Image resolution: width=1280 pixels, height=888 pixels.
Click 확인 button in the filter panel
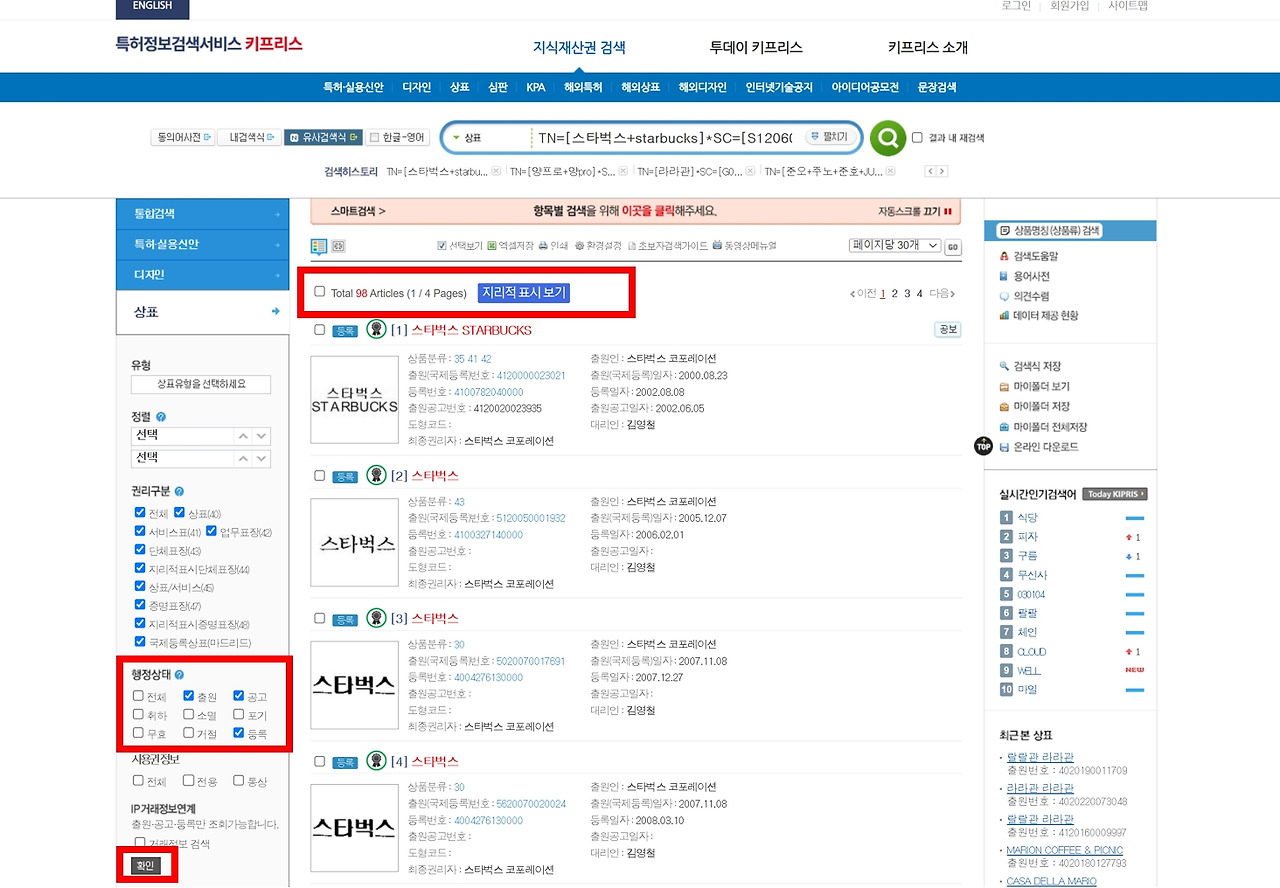146,865
